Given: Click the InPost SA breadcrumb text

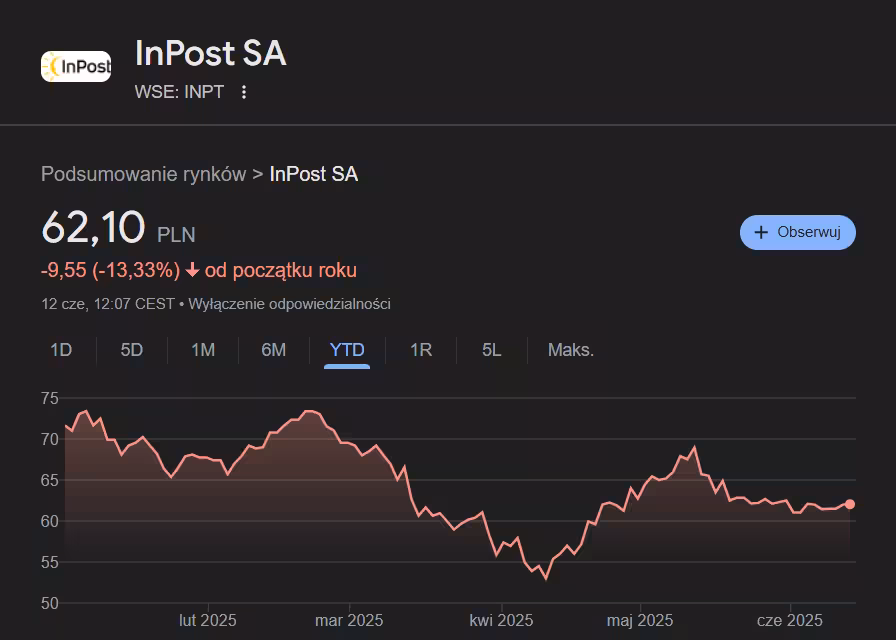Looking at the screenshot, I should pyautogui.click(x=314, y=174).
